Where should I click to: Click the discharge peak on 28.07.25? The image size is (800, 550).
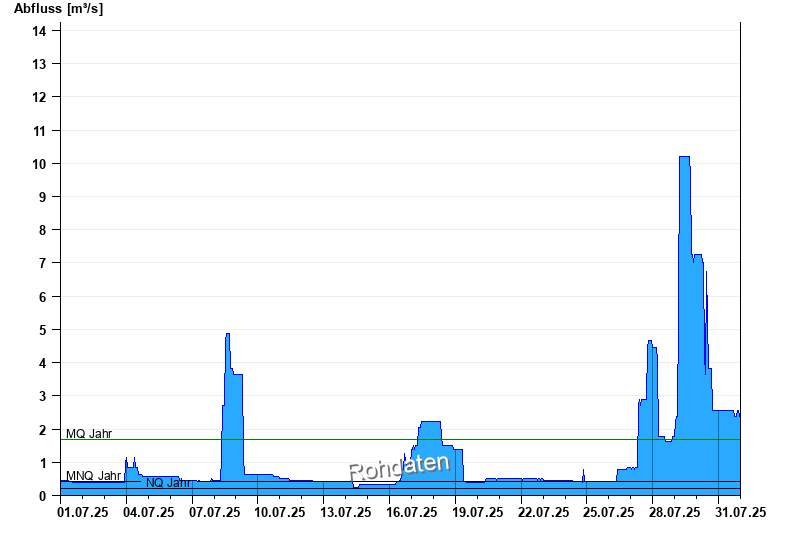(649, 341)
